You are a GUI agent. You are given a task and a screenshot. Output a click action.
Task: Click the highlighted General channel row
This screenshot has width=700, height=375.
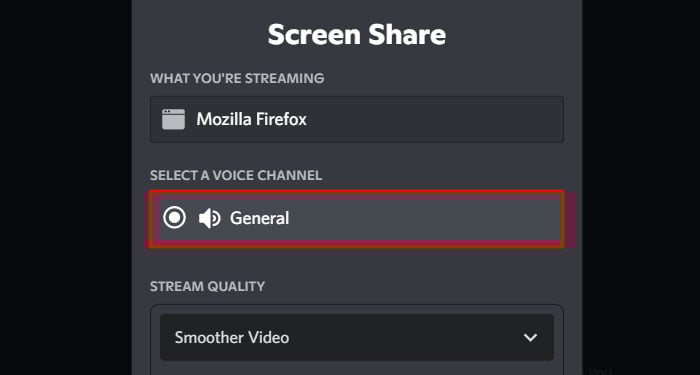click(x=357, y=218)
